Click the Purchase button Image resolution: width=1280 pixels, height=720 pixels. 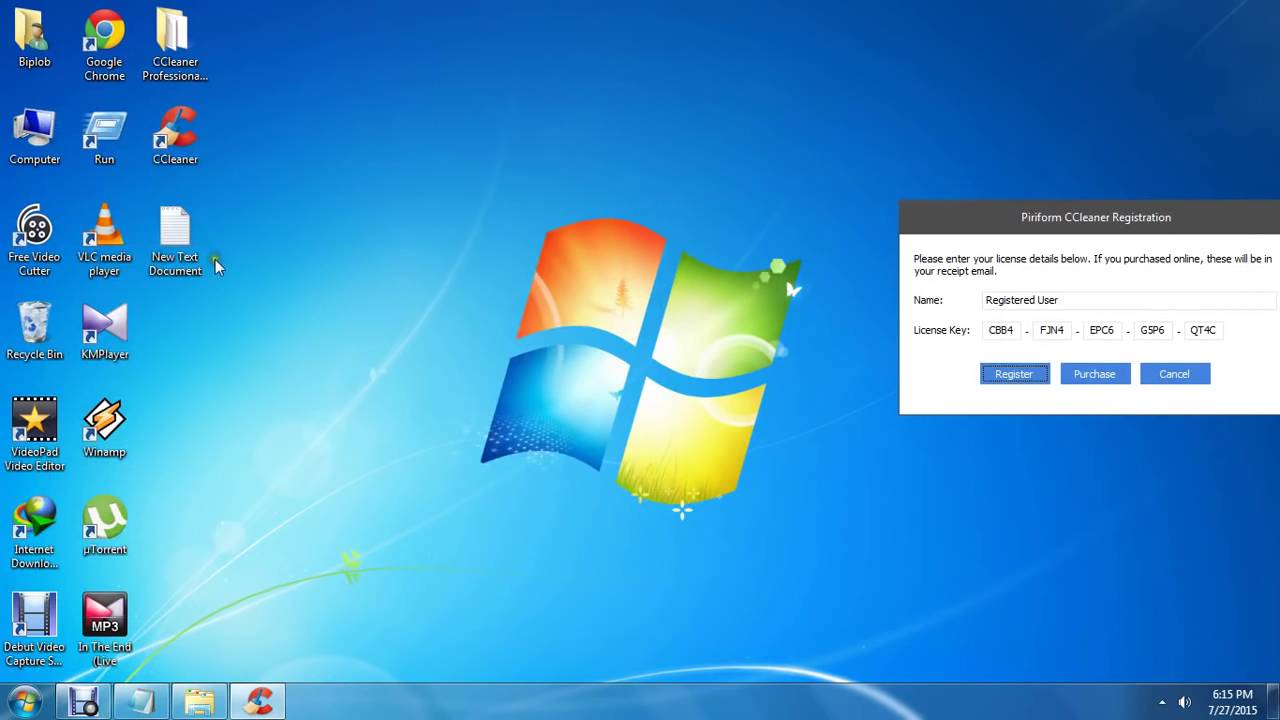pos(1095,374)
